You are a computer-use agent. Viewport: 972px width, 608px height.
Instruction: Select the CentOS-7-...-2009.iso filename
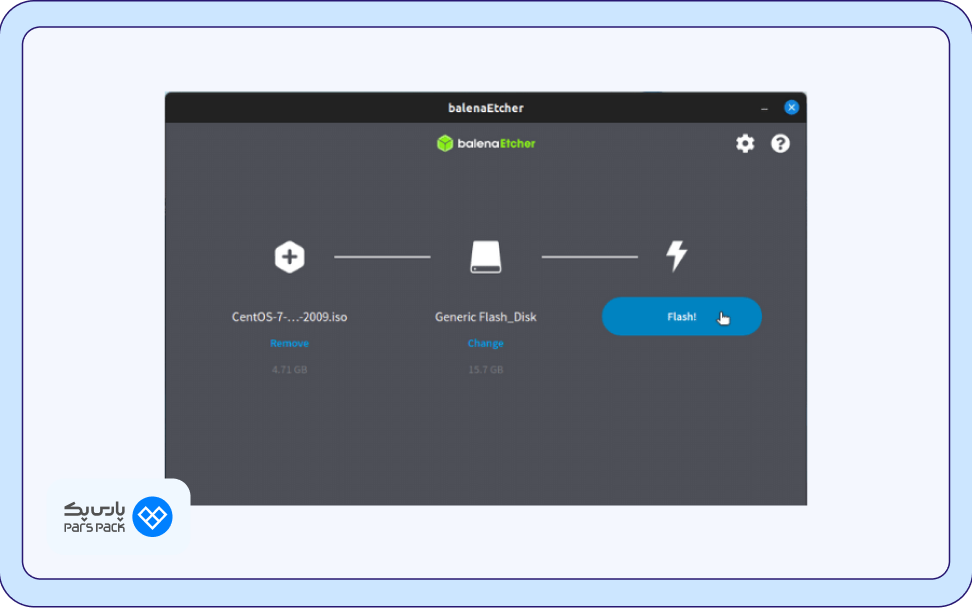click(x=289, y=317)
